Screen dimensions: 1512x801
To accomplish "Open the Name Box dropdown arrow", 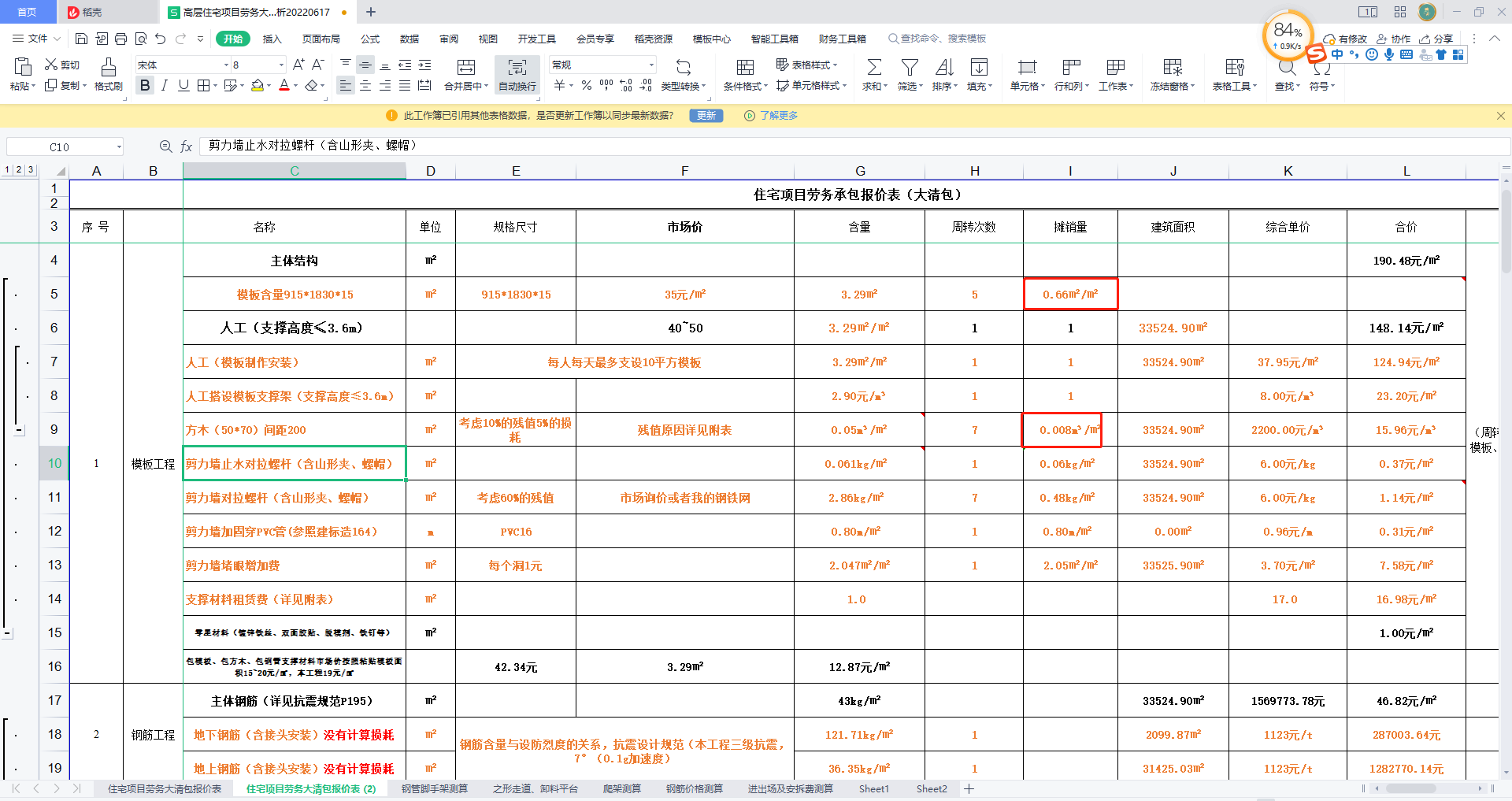I will tap(119, 146).
